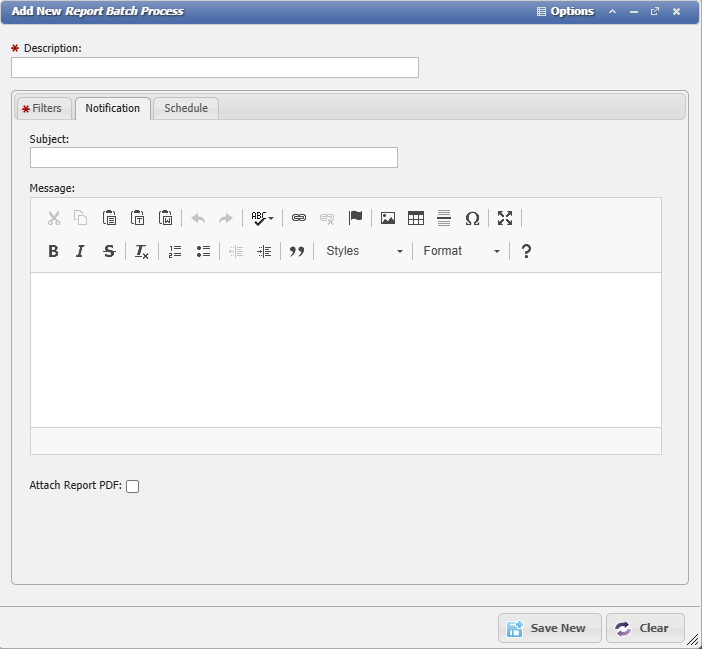Screen dimensions: 702x649
Task: Open the Styles dropdown
Action: click(364, 251)
